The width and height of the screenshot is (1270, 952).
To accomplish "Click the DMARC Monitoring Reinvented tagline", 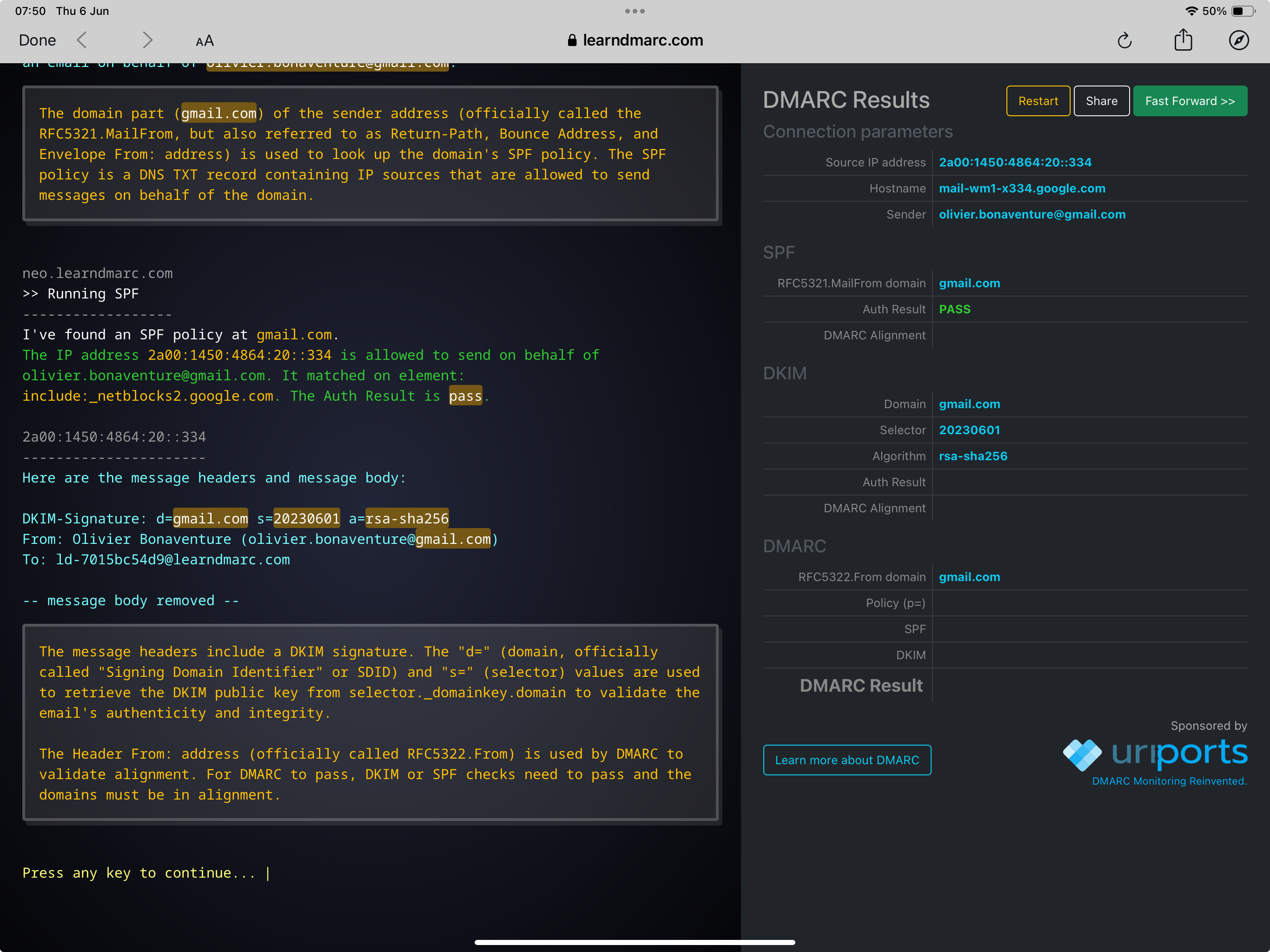I will click(1169, 781).
